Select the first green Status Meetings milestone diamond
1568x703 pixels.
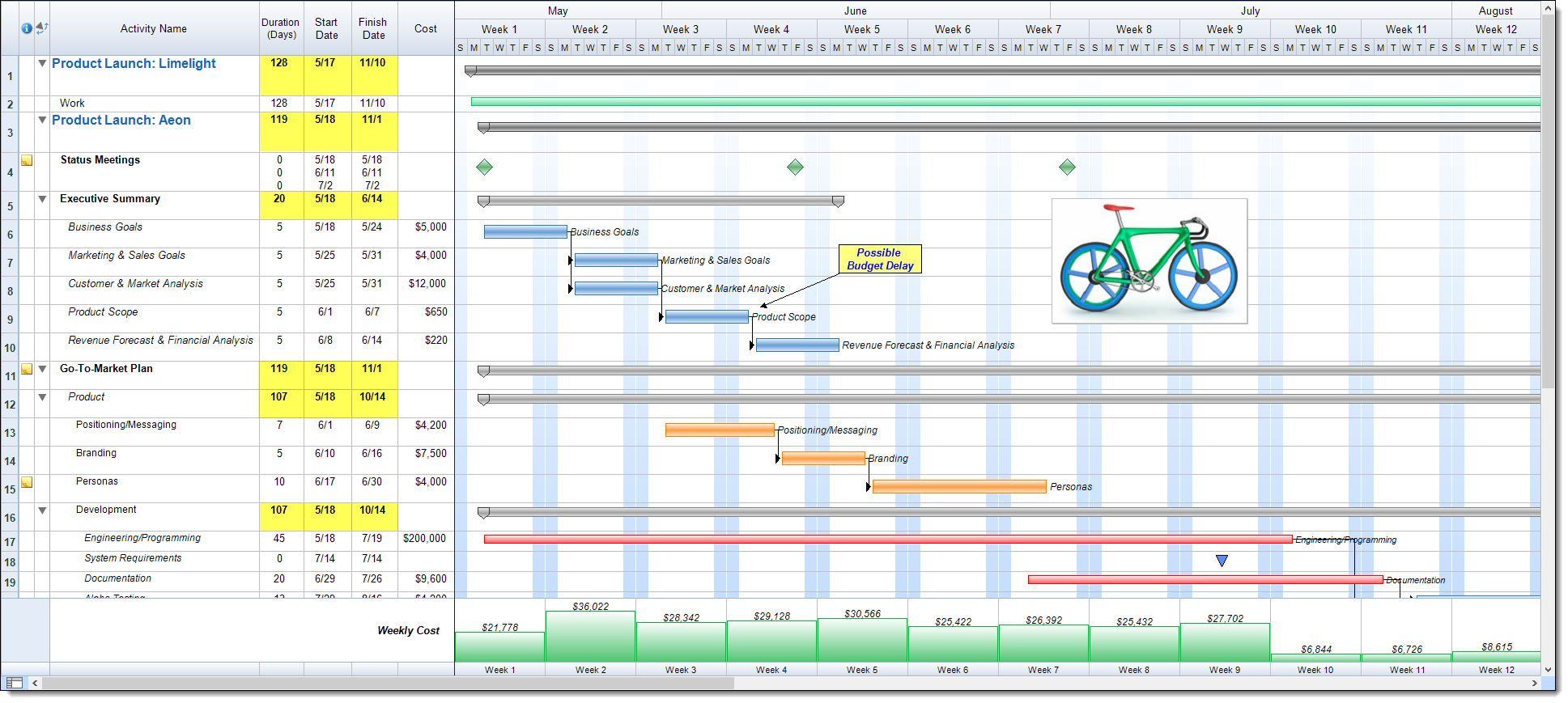tap(484, 167)
